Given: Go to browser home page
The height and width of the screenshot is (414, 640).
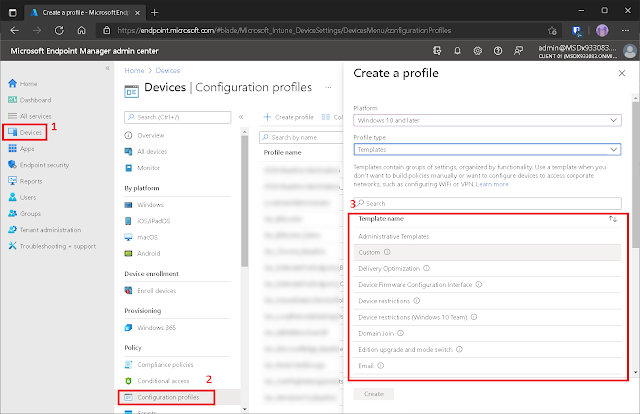Looking at the screenshot, I should [82, 30].
